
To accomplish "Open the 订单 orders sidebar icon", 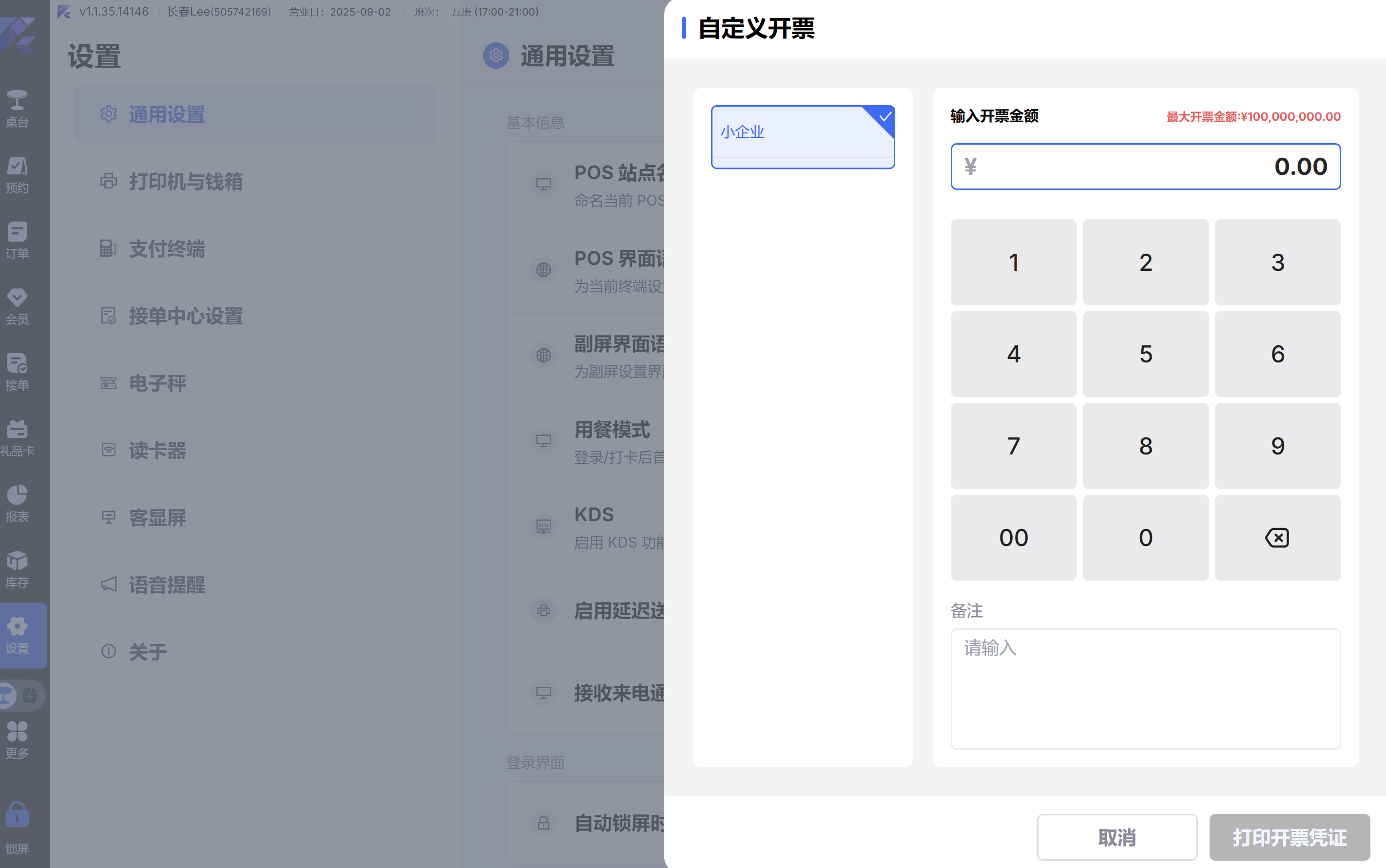I will point(17,240).
